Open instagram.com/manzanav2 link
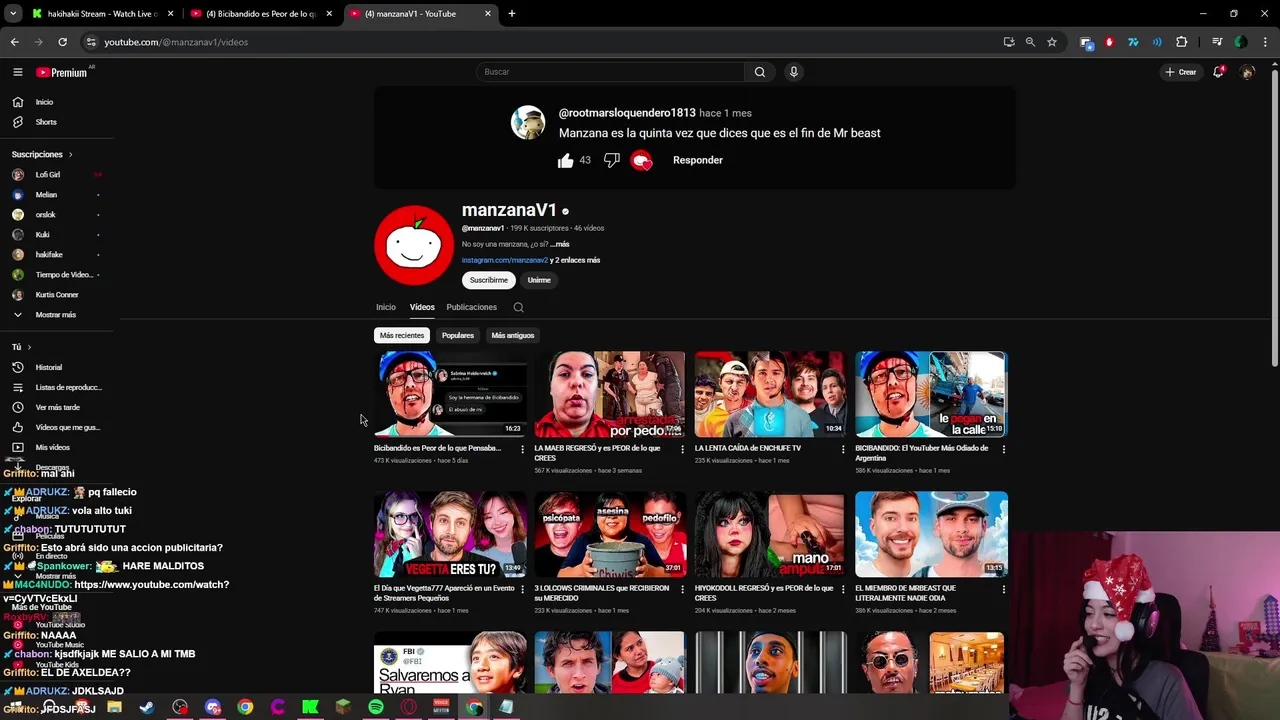This screenshot has width=1280, height=720. pyautogui.click(x=505, y=260)
